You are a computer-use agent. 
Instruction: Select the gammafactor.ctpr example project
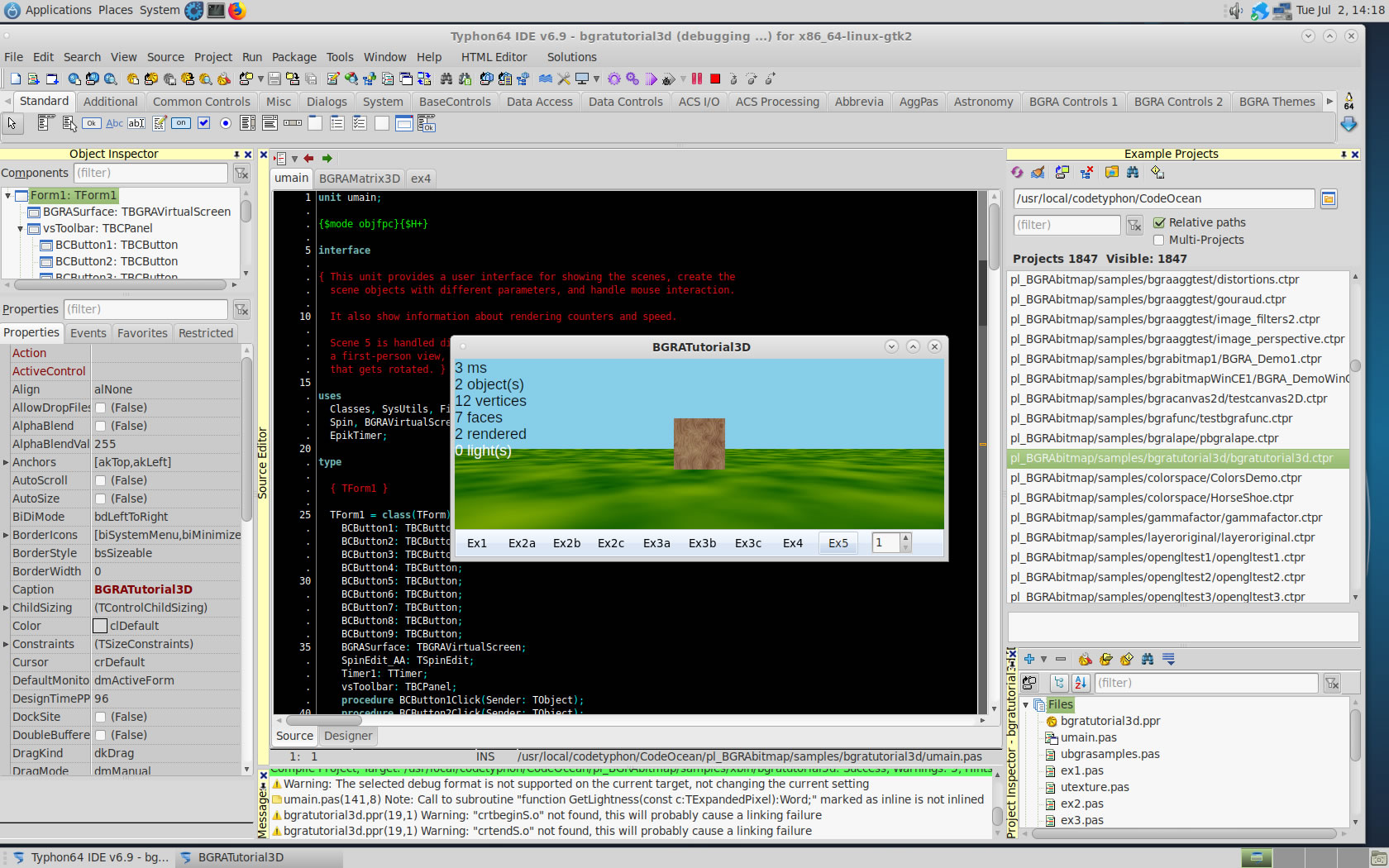coord(1177,517)
